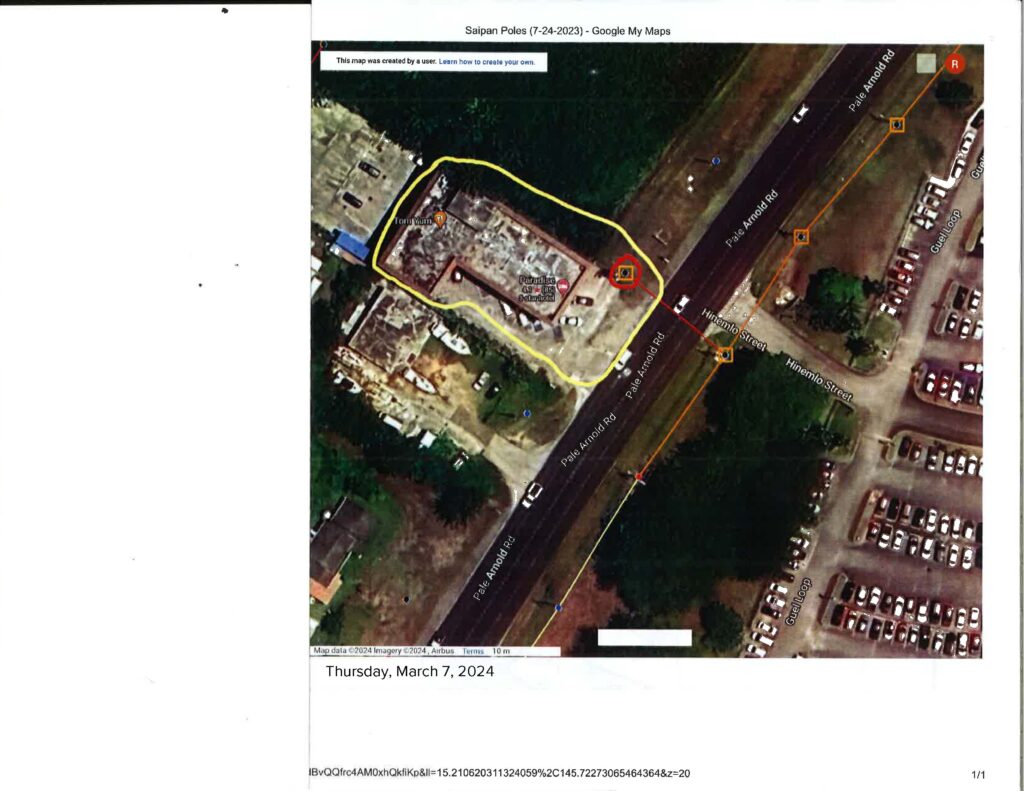Open 'Learn how to create your own' link
The width and height of the screenshot is (1024, 791).
487,62
